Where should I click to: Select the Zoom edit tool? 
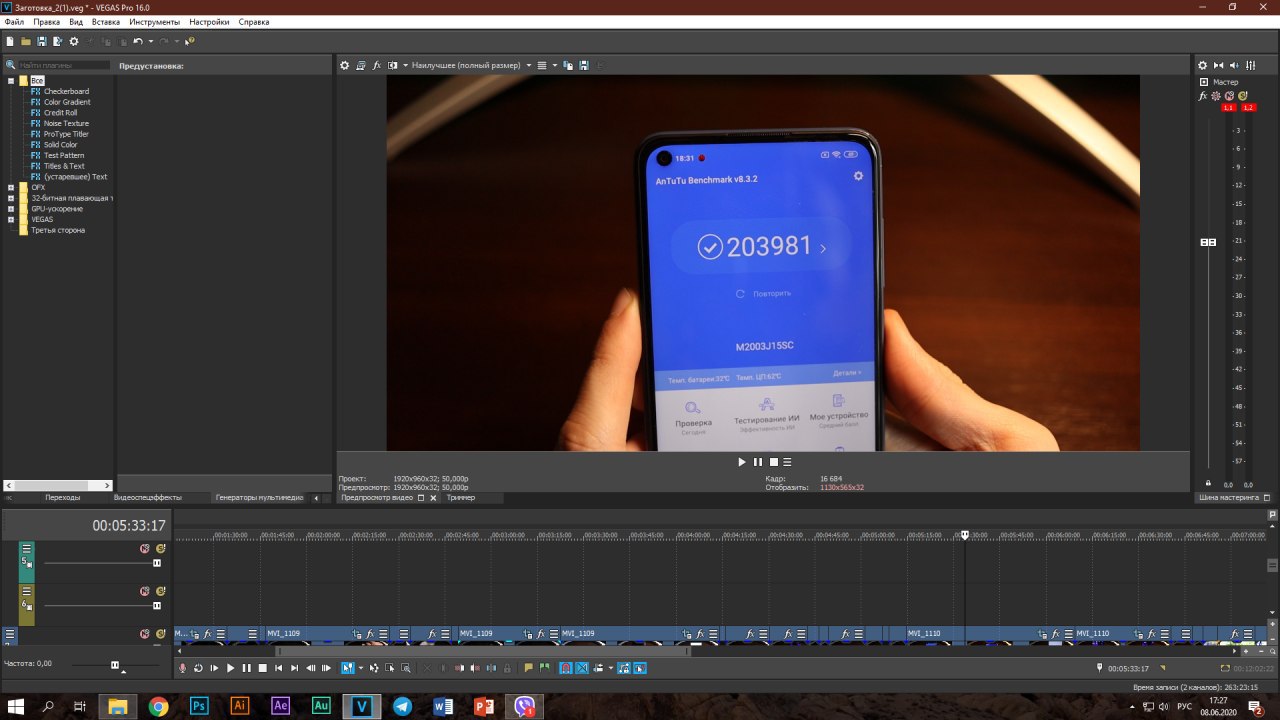406,668
